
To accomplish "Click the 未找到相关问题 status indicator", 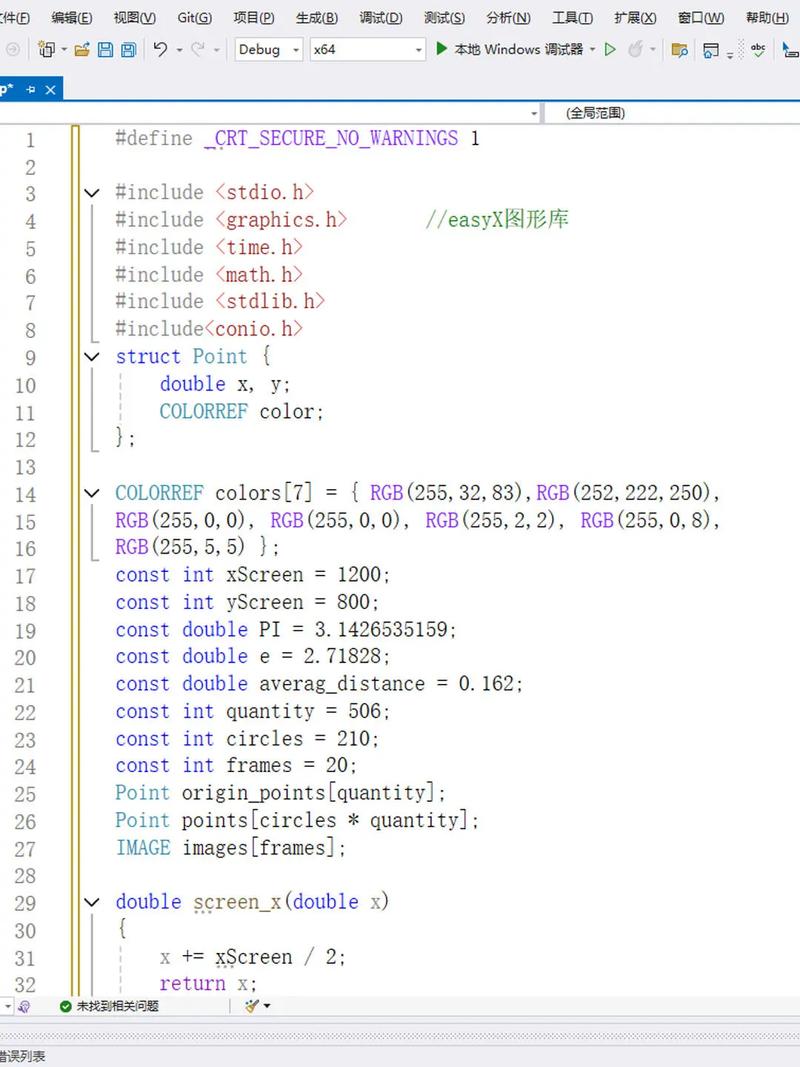I will tap(108, 1006).
